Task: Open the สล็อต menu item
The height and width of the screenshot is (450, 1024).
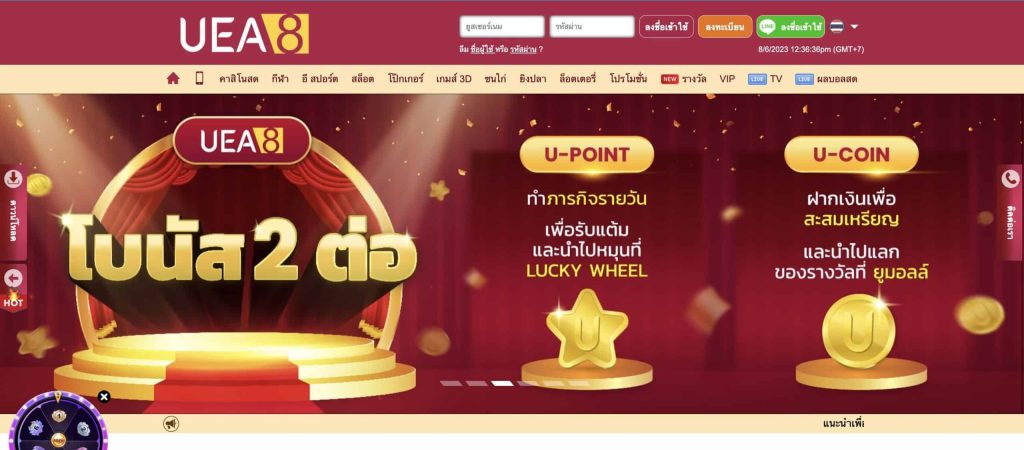Action: coord(362,79)
